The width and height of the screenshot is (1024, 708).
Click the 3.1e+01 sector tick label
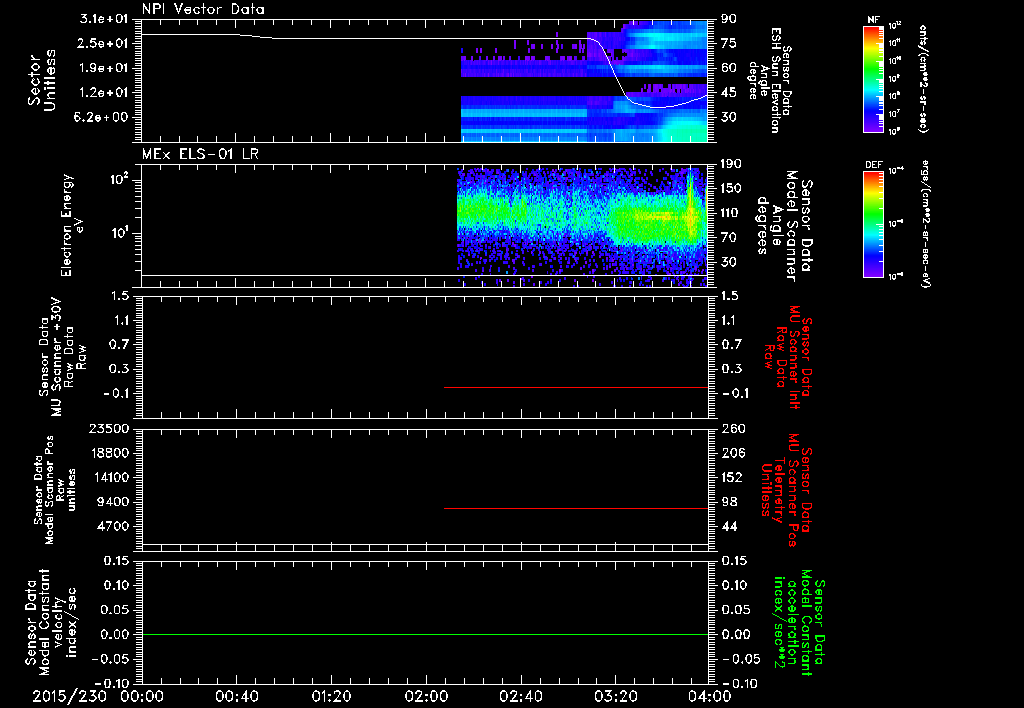pyautogui.click(x=104, y=18)
